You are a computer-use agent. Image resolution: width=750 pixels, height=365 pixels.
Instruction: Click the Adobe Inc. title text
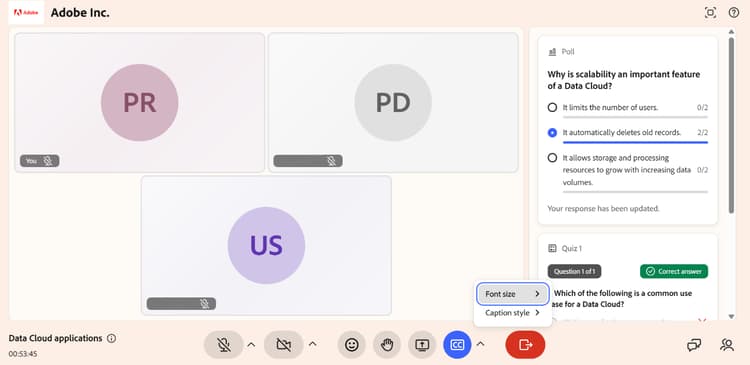click(x=80, y=13)
